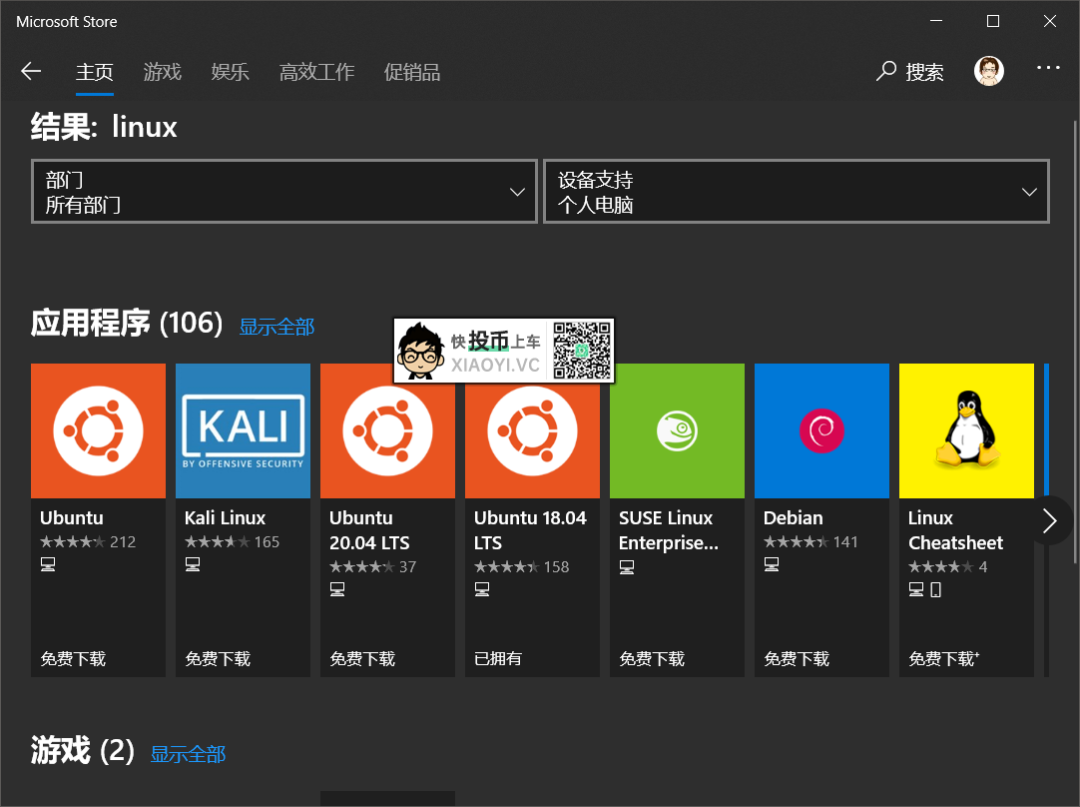Click Ubuntu 20.04 LTS rating 37
The width and height of the screenshot is (1080, 807).
click(373, 567)
